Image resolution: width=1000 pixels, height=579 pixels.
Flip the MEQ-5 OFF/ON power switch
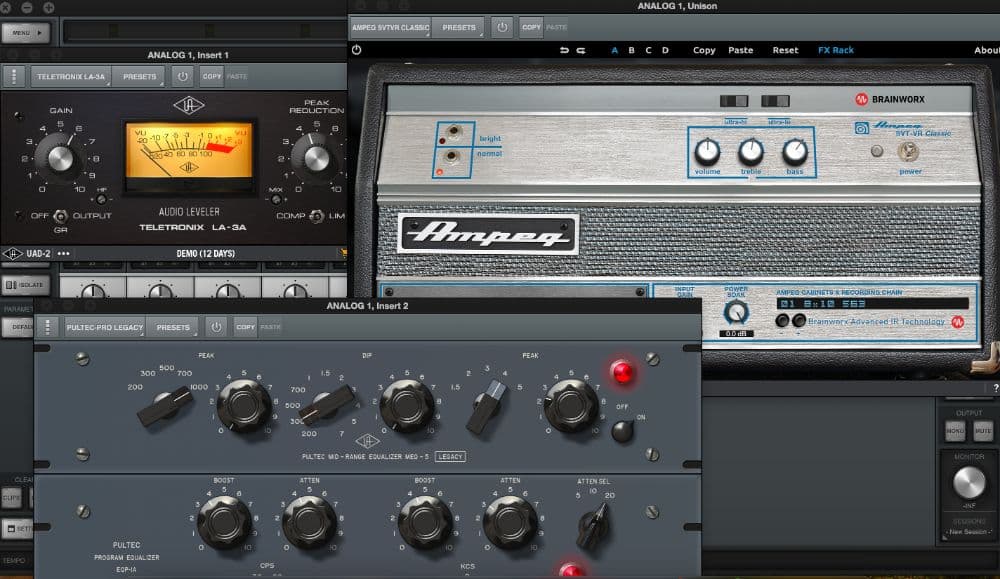pos(622,430)
